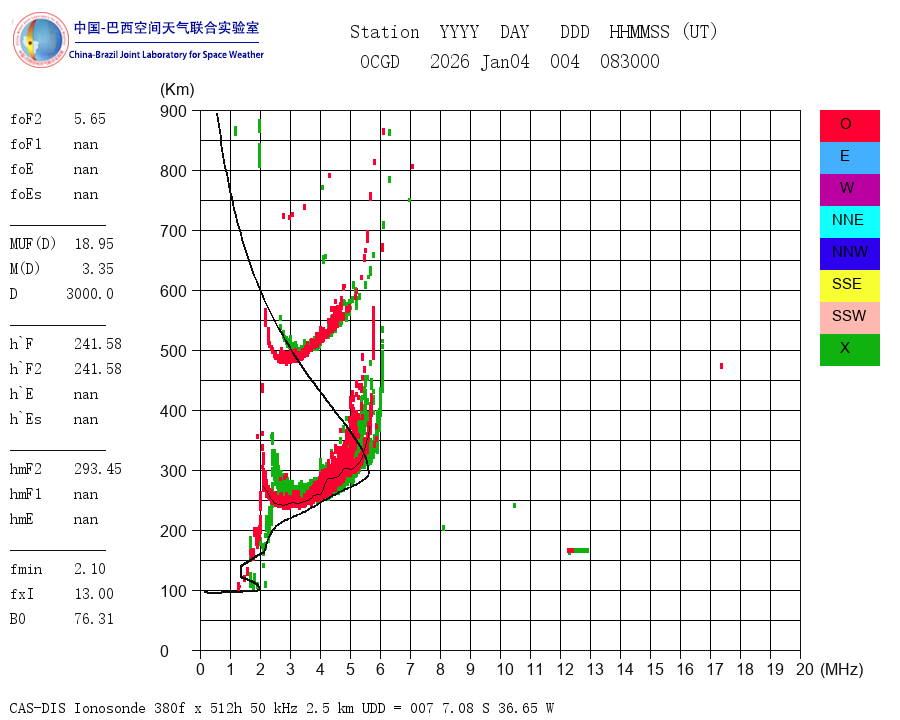The image size is (900, 720).
Task: Click the hmE parameter label
Action: [22, 519]
